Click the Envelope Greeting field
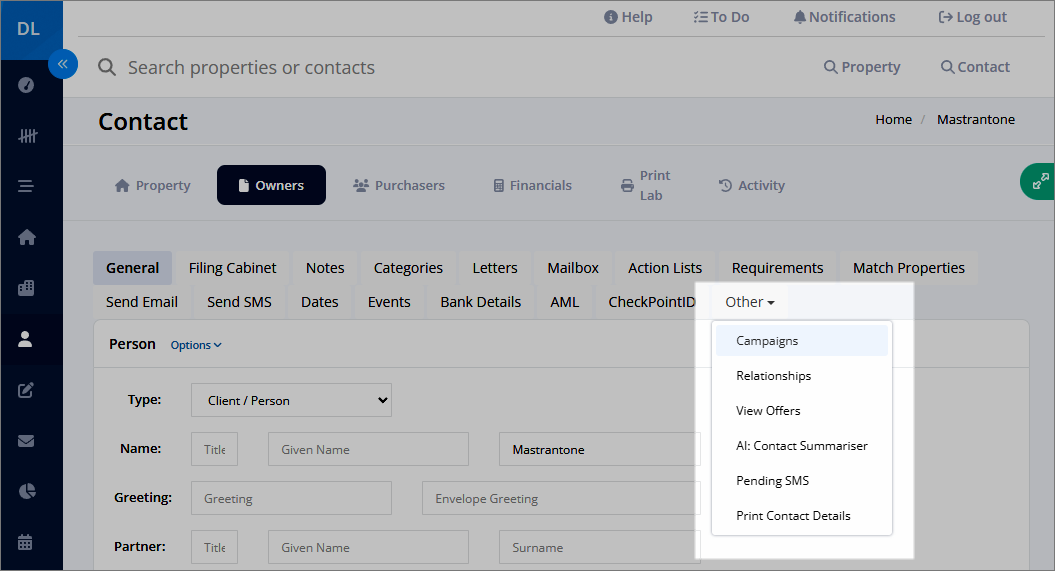Viewport: 1055px width, 571px height. pyautogui.click(x=561, y=498)
